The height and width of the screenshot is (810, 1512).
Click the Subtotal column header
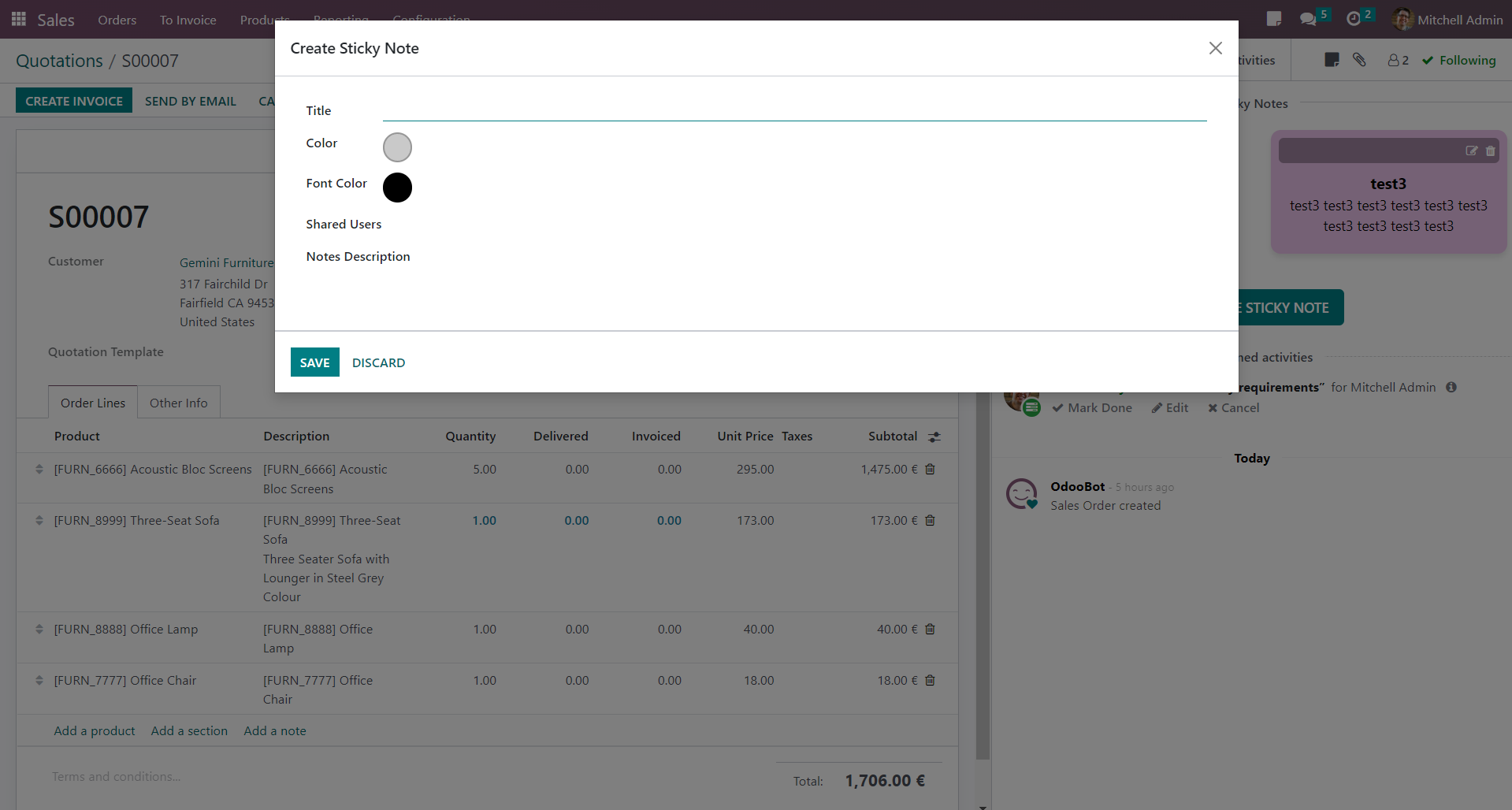[893, 436]
